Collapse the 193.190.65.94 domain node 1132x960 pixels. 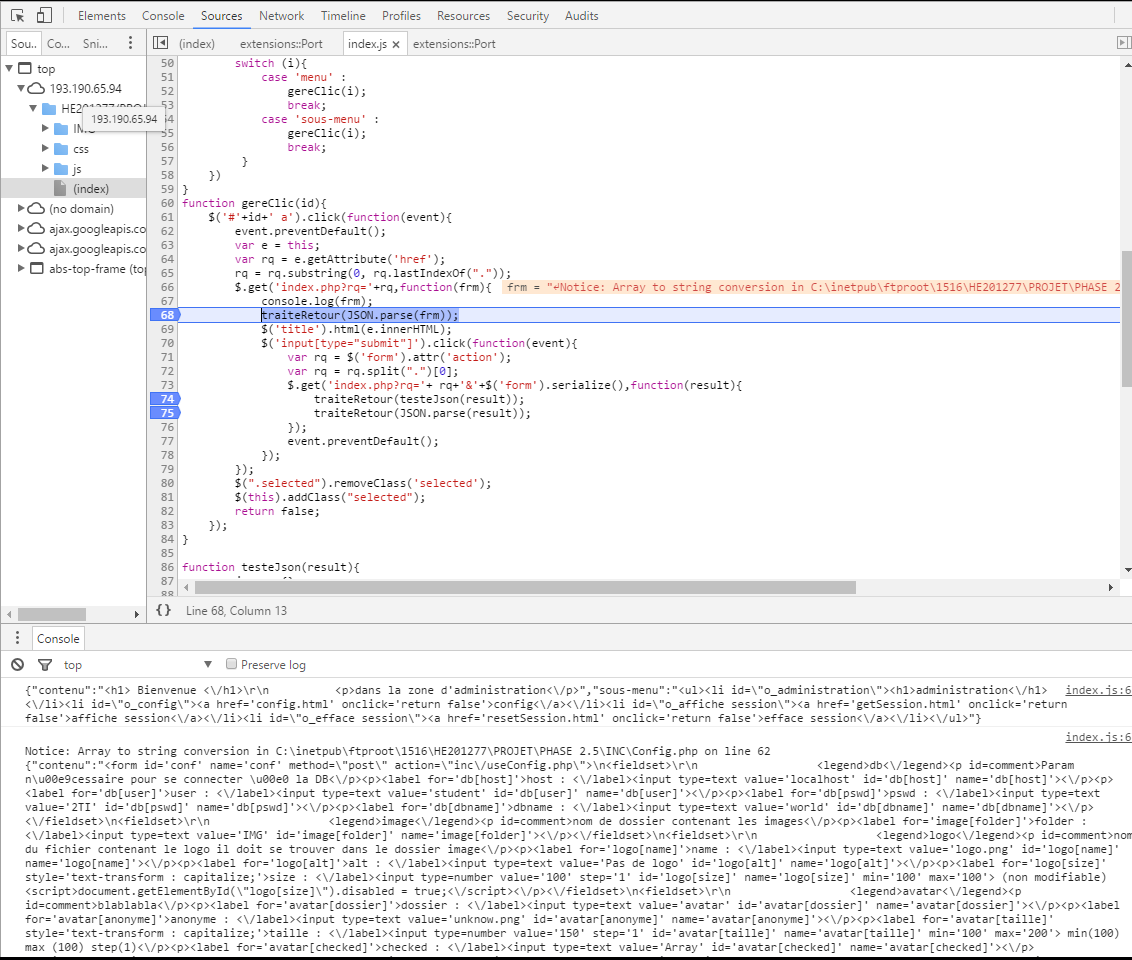(x=21, y=88)
